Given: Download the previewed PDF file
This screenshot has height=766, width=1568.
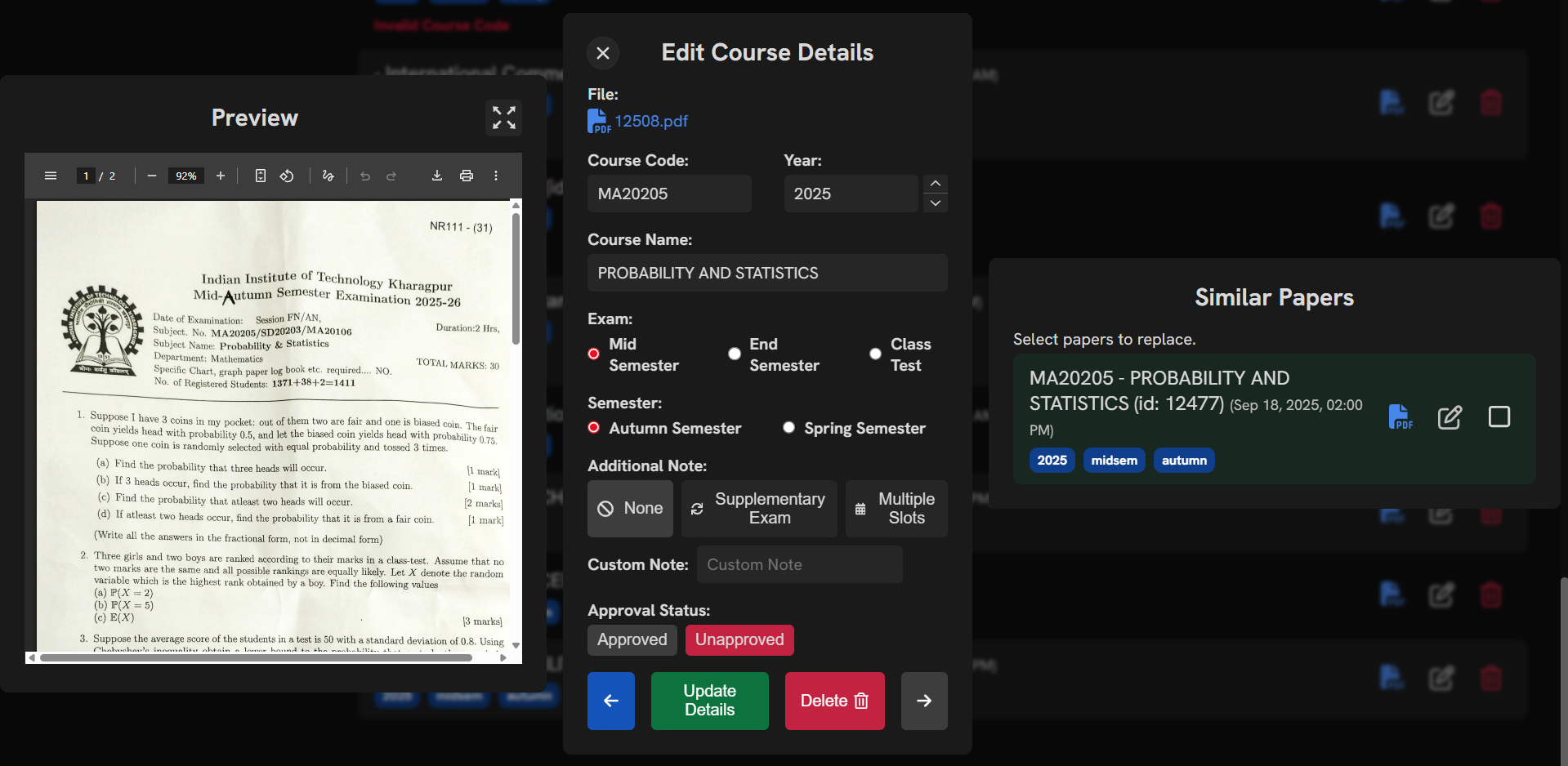Looking at the screenshot, I should pyautogui.click(x=437, y=176).
